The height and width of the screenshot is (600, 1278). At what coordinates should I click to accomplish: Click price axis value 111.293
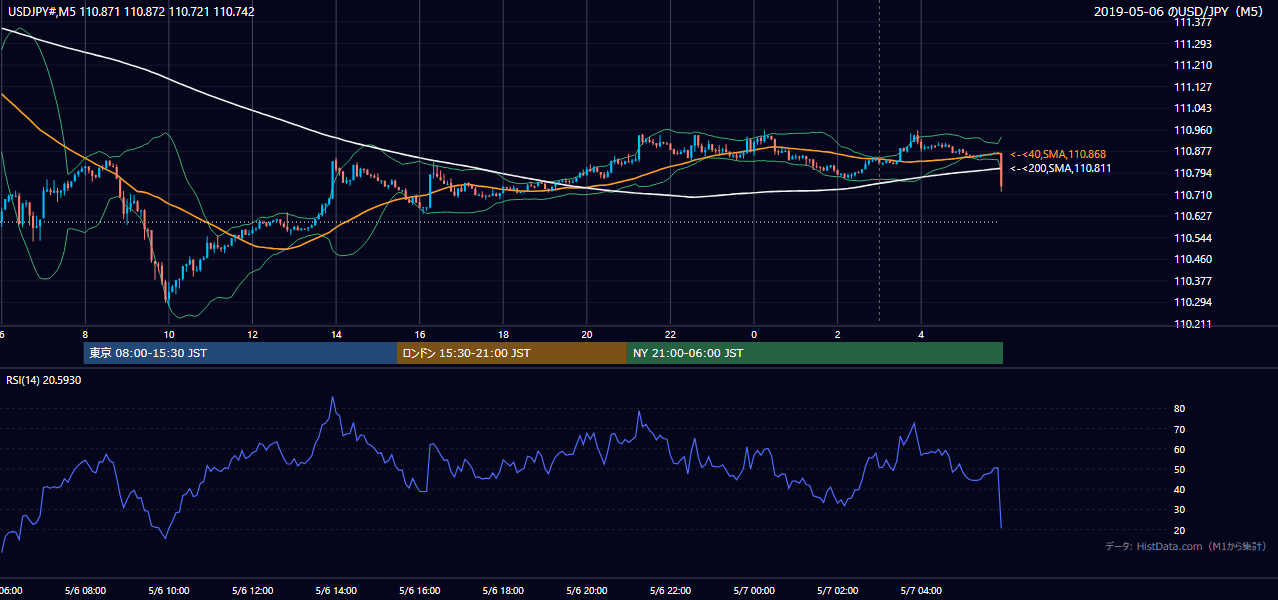tap(1193, 44)
